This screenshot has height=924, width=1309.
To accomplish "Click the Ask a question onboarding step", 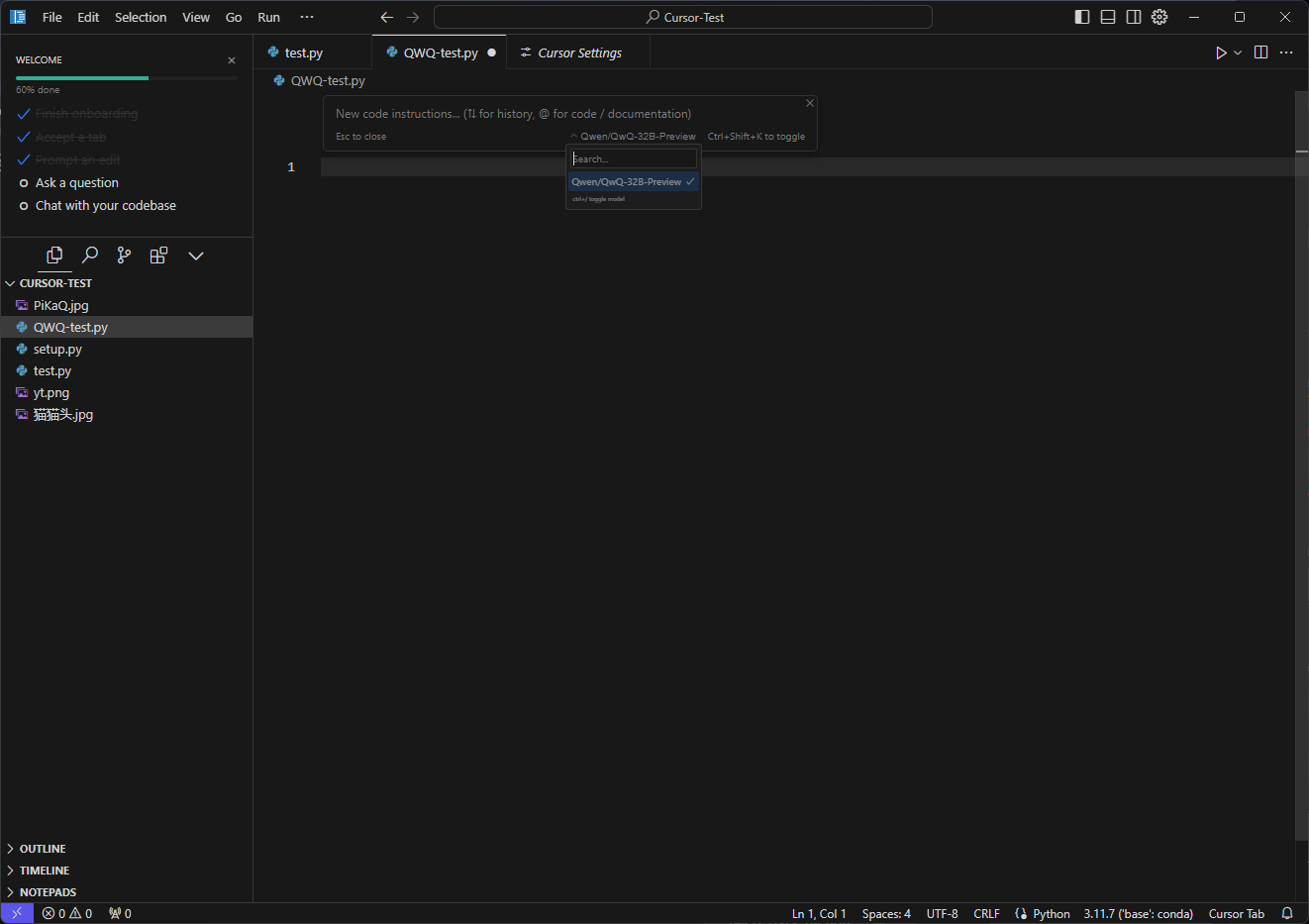I will click(x=77, y=183).
